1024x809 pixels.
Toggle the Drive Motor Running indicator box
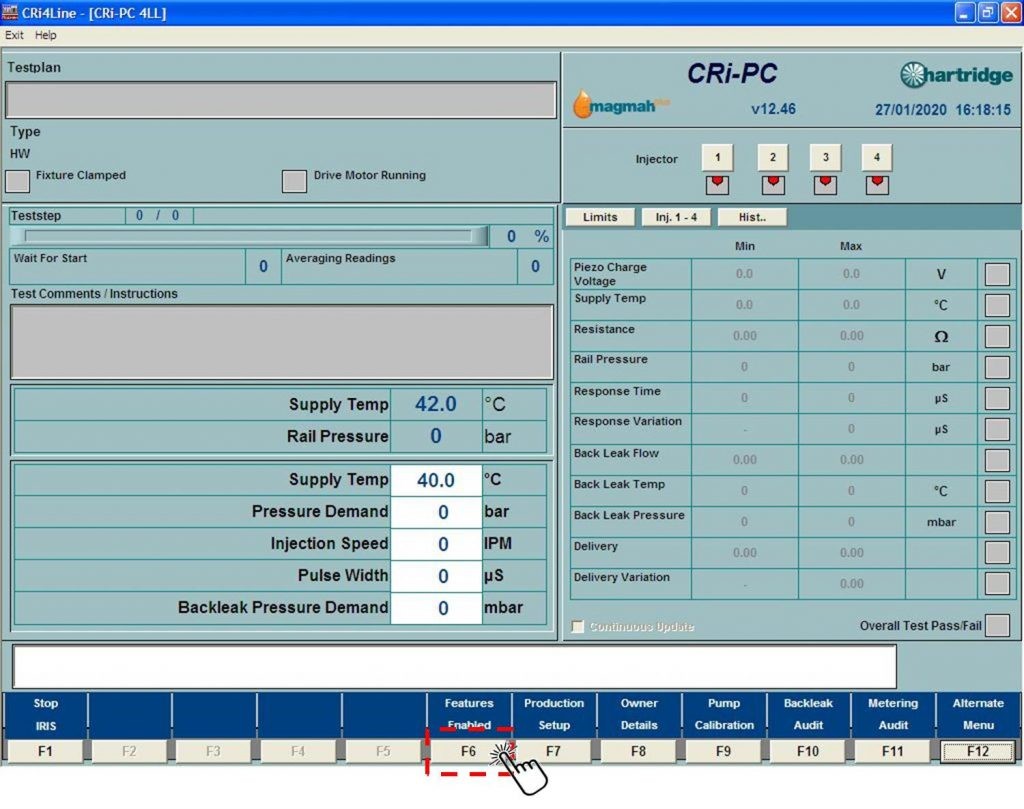[295, 181]
